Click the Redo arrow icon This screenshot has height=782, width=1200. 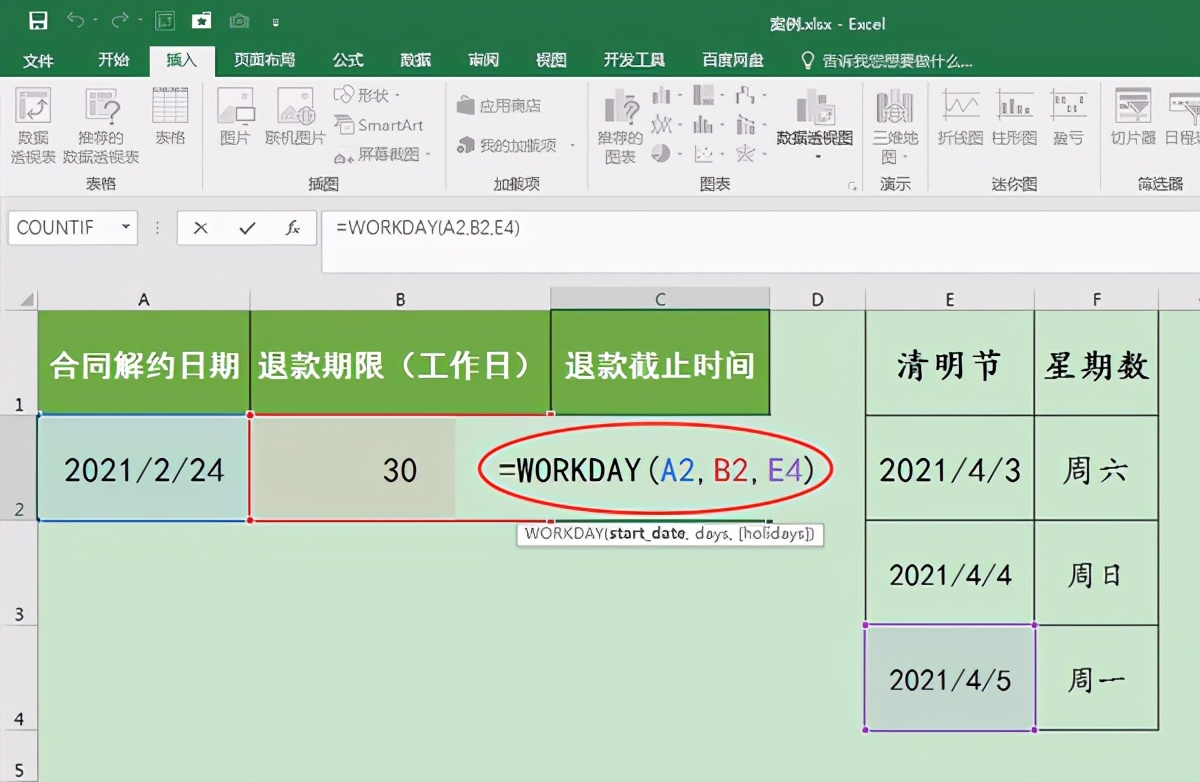[x=120, y=20]
